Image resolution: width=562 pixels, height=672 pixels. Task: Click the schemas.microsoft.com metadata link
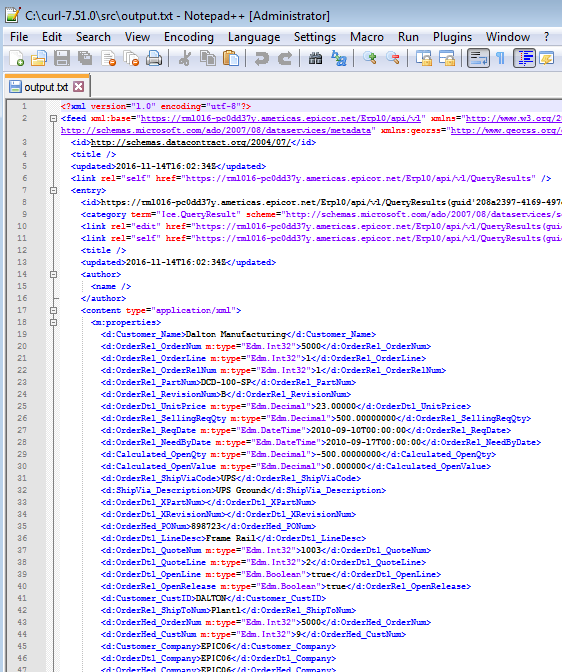(216, 130)
